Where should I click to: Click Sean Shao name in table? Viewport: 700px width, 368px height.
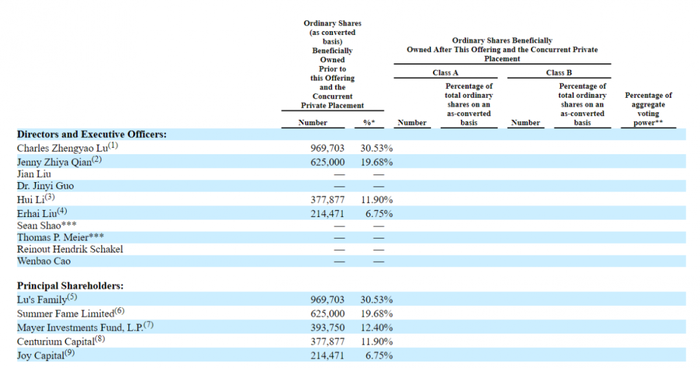coord(39,226)
